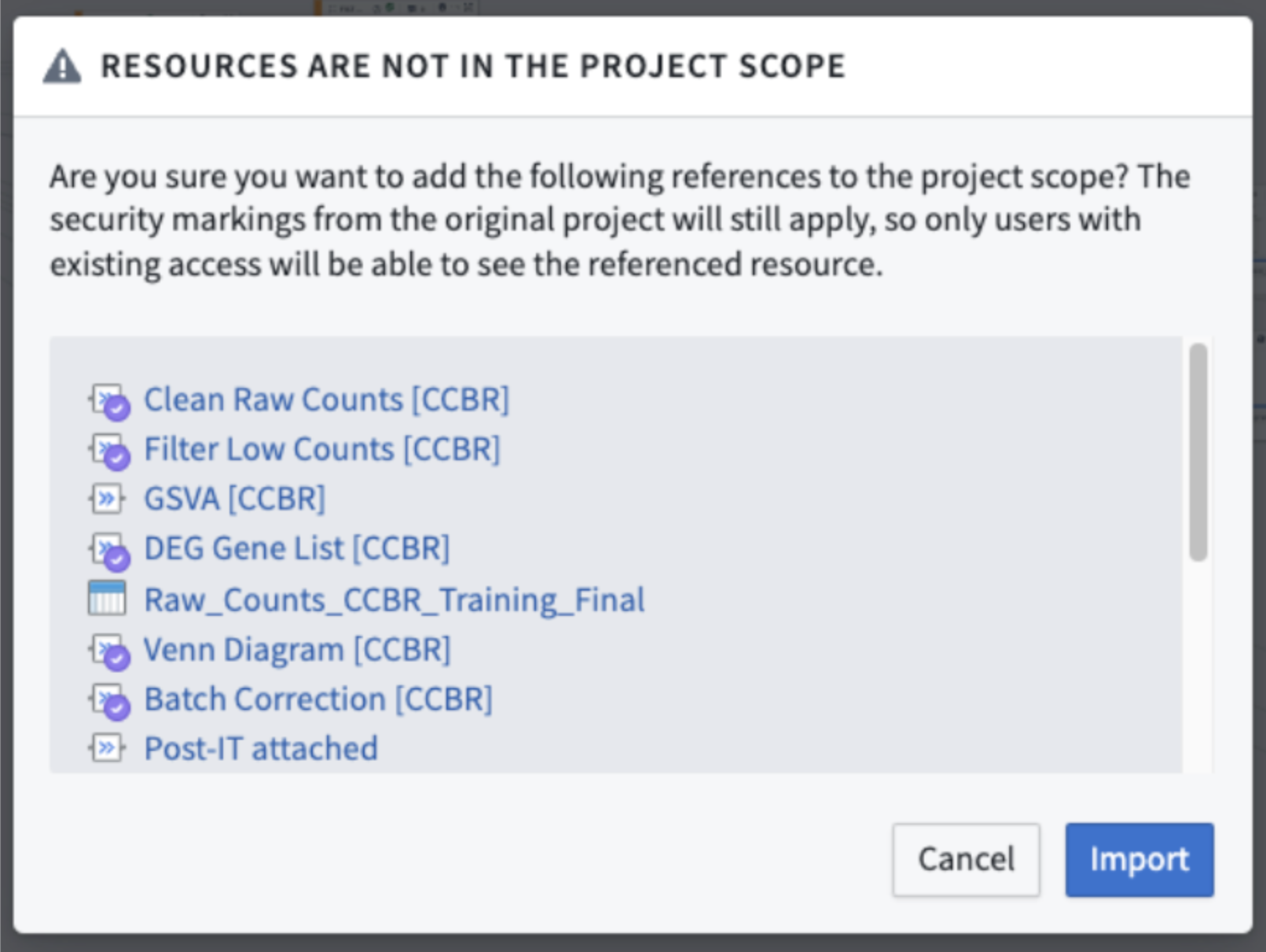Open the Batch Correction [CCBR] link
This screenshot has height=952, width=1266.
317,699
